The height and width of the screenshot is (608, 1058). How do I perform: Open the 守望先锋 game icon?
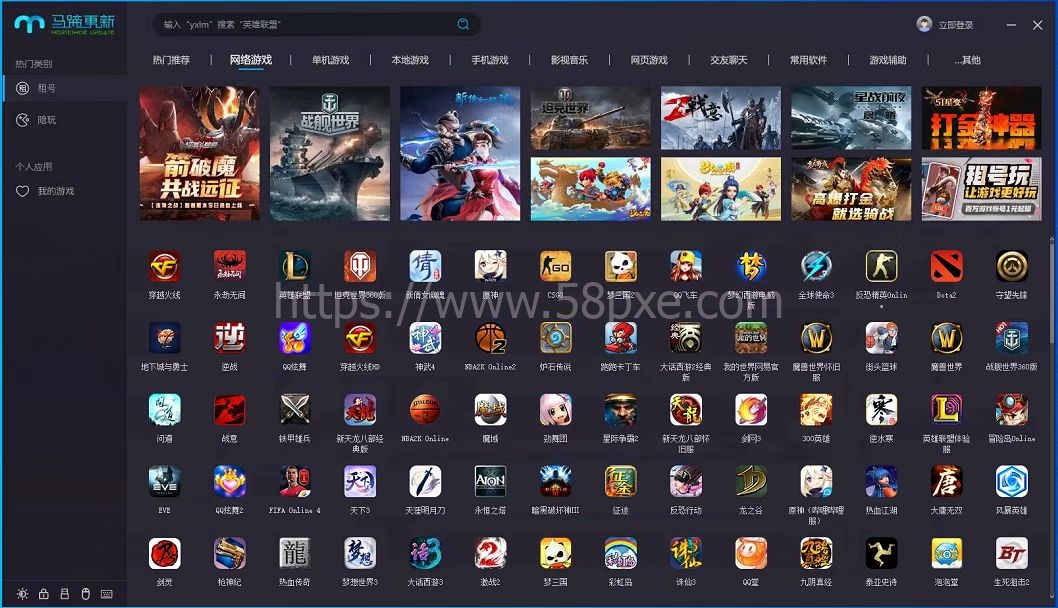tap(1011, 267)
